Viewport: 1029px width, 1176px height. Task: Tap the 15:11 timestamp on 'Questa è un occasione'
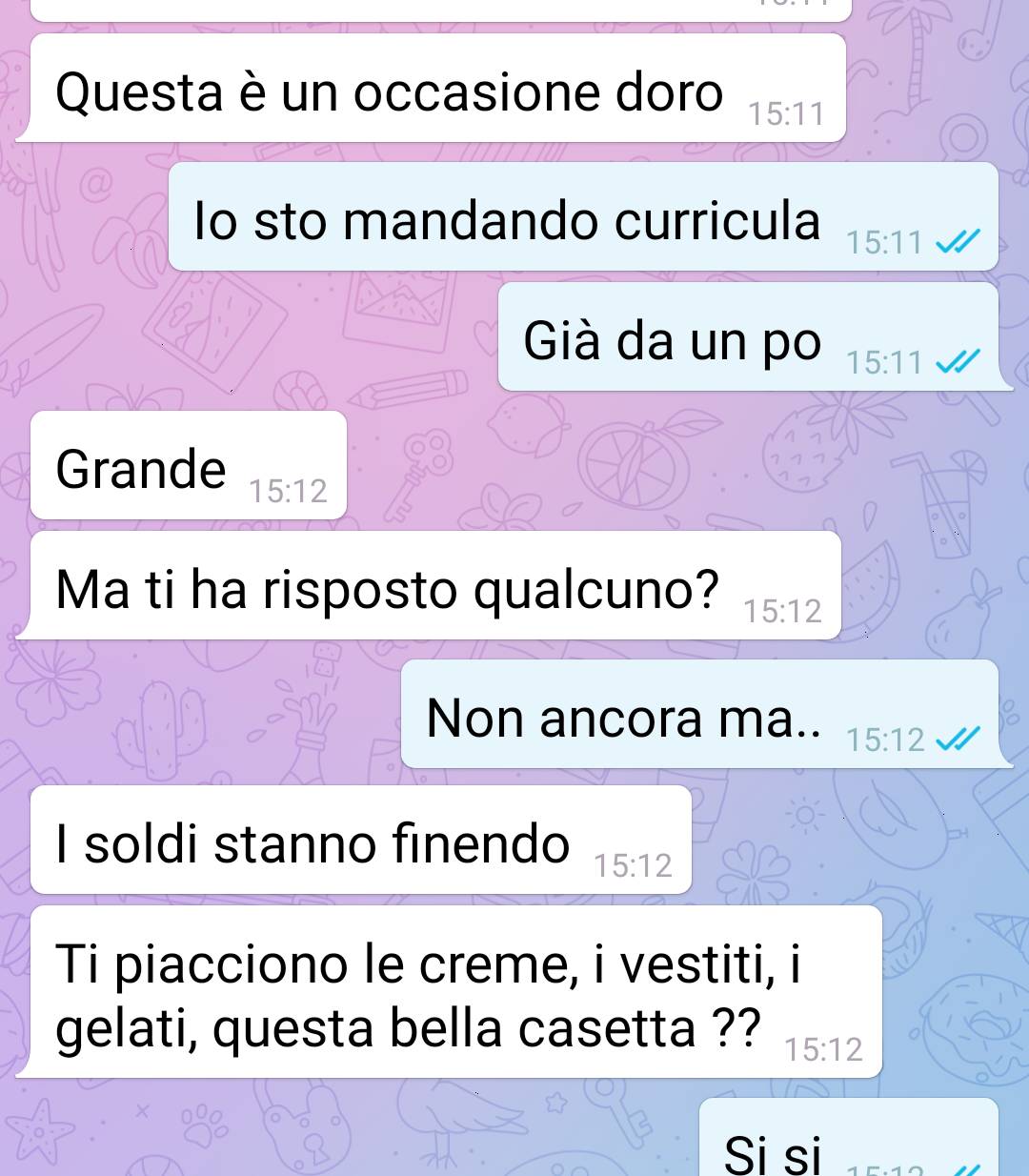pos(786,113)
